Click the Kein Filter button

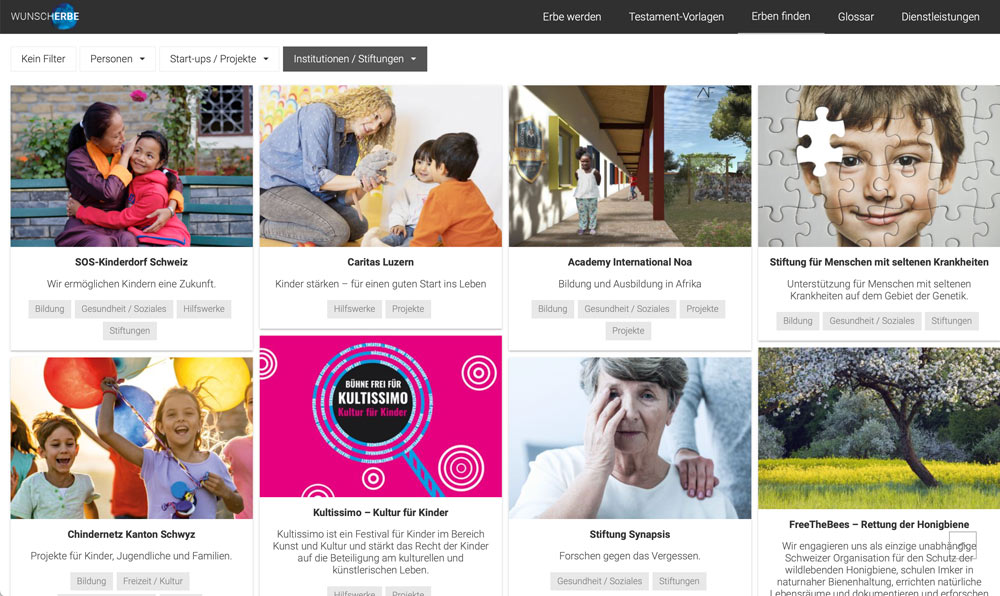click(43, 59)
